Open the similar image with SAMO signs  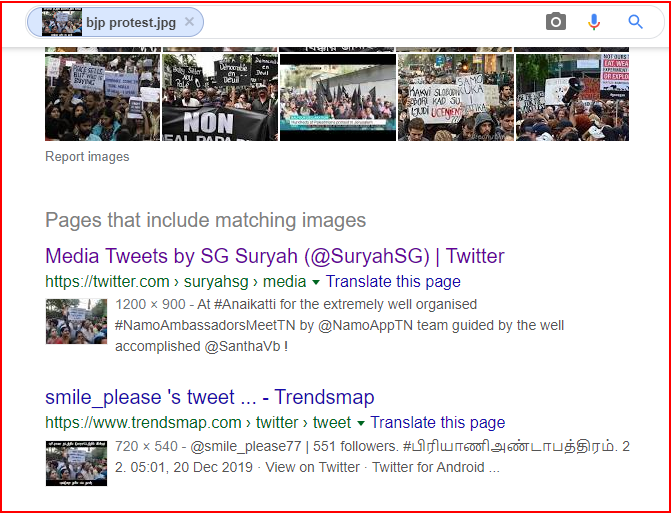(456, 97)
